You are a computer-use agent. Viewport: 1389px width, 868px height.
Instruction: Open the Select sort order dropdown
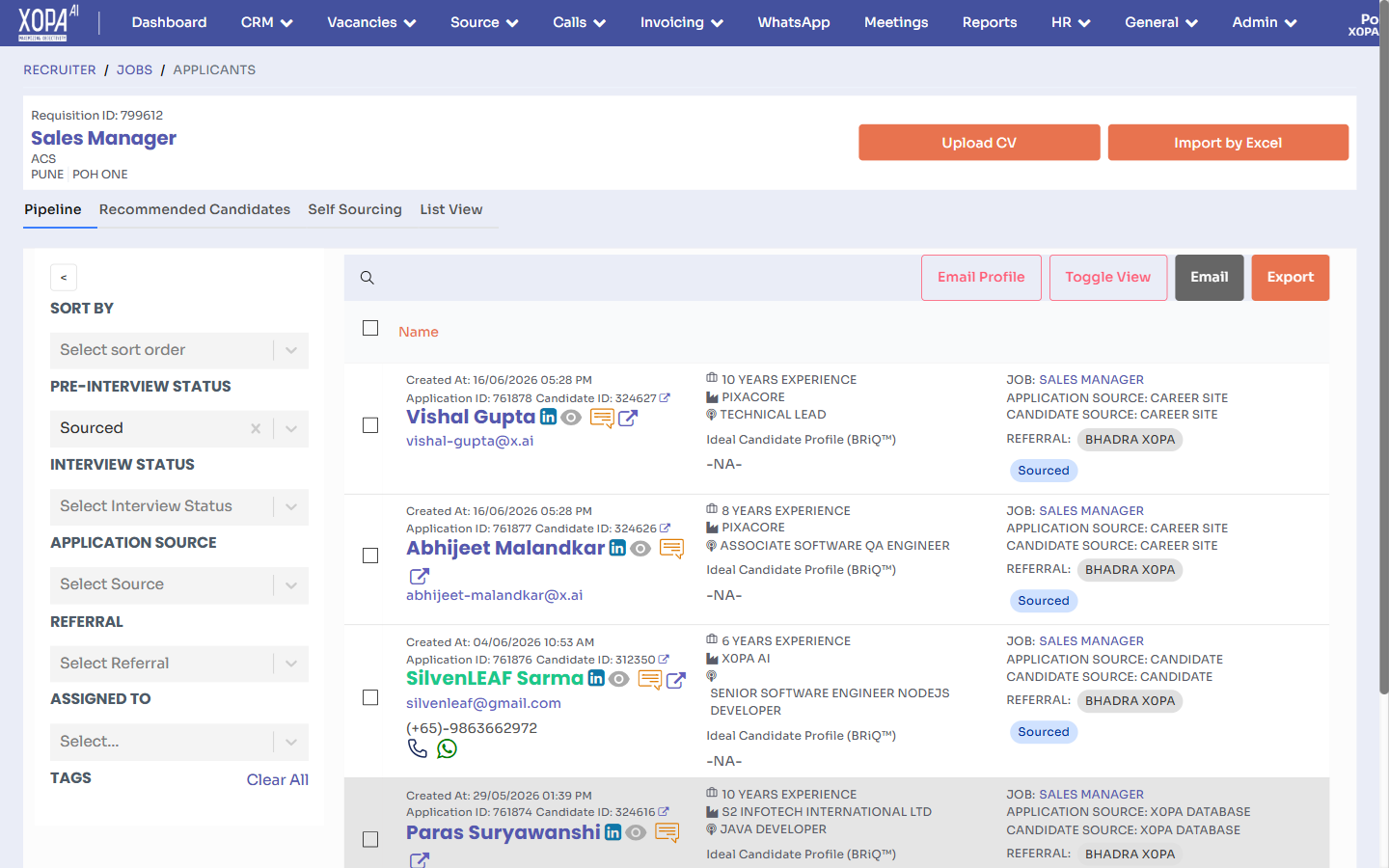179,350
